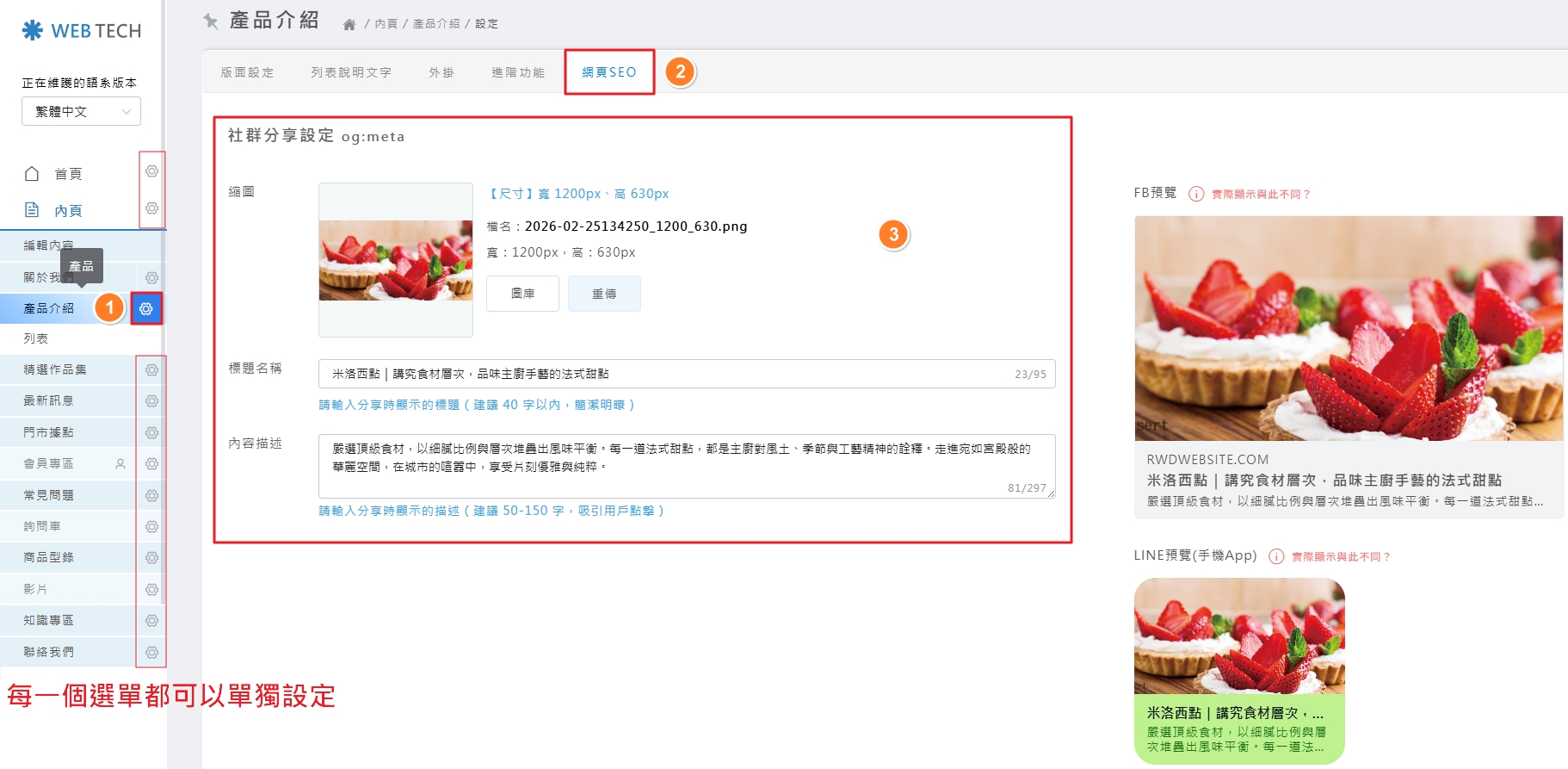The height and width of the screenshot is (769, 1568).
Task: Open settings gear for 精選作品集
Action: [x=151, y=370]
